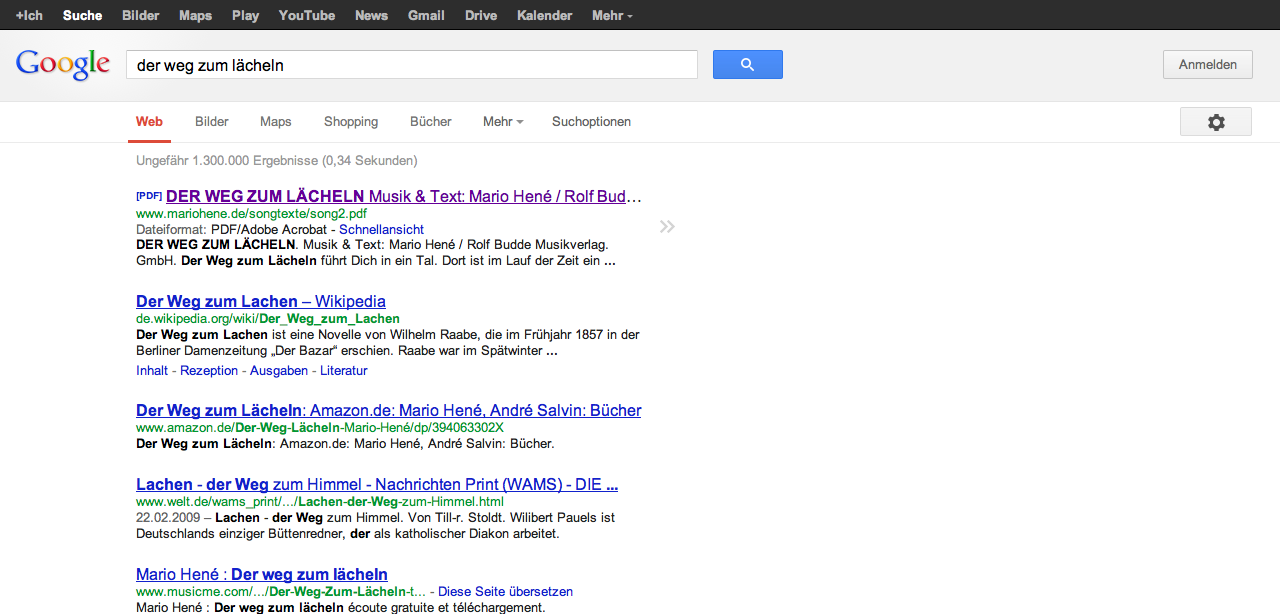Open YouTube from the top bar

306,15
